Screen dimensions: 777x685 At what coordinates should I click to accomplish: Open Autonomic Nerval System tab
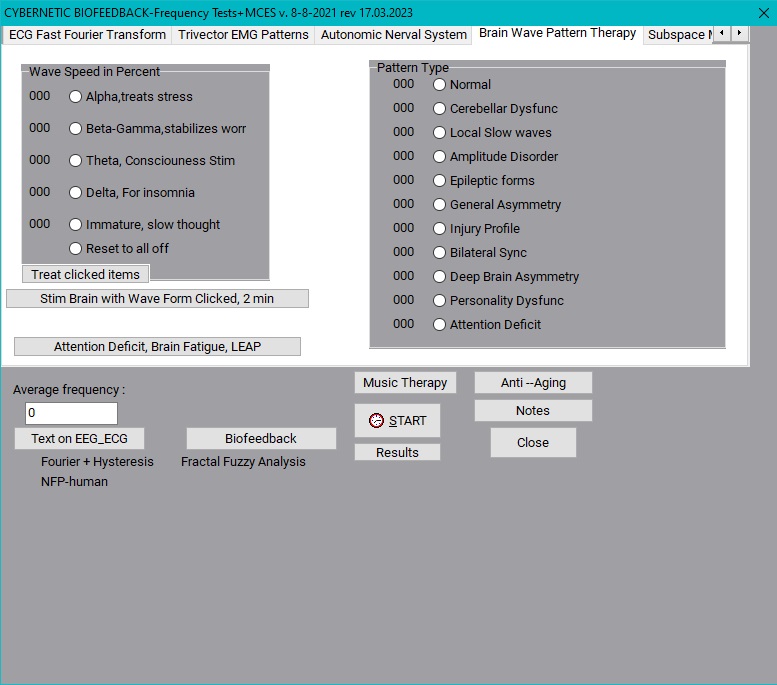tap(393, 35)
